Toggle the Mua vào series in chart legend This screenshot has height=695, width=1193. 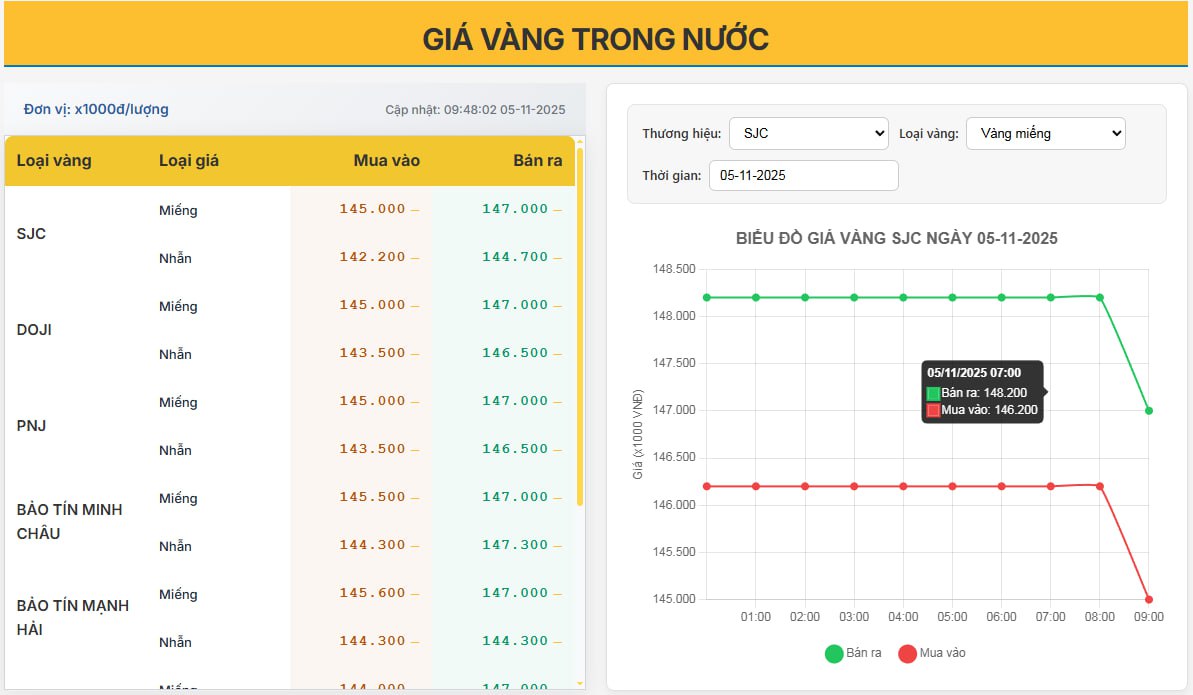931,653
